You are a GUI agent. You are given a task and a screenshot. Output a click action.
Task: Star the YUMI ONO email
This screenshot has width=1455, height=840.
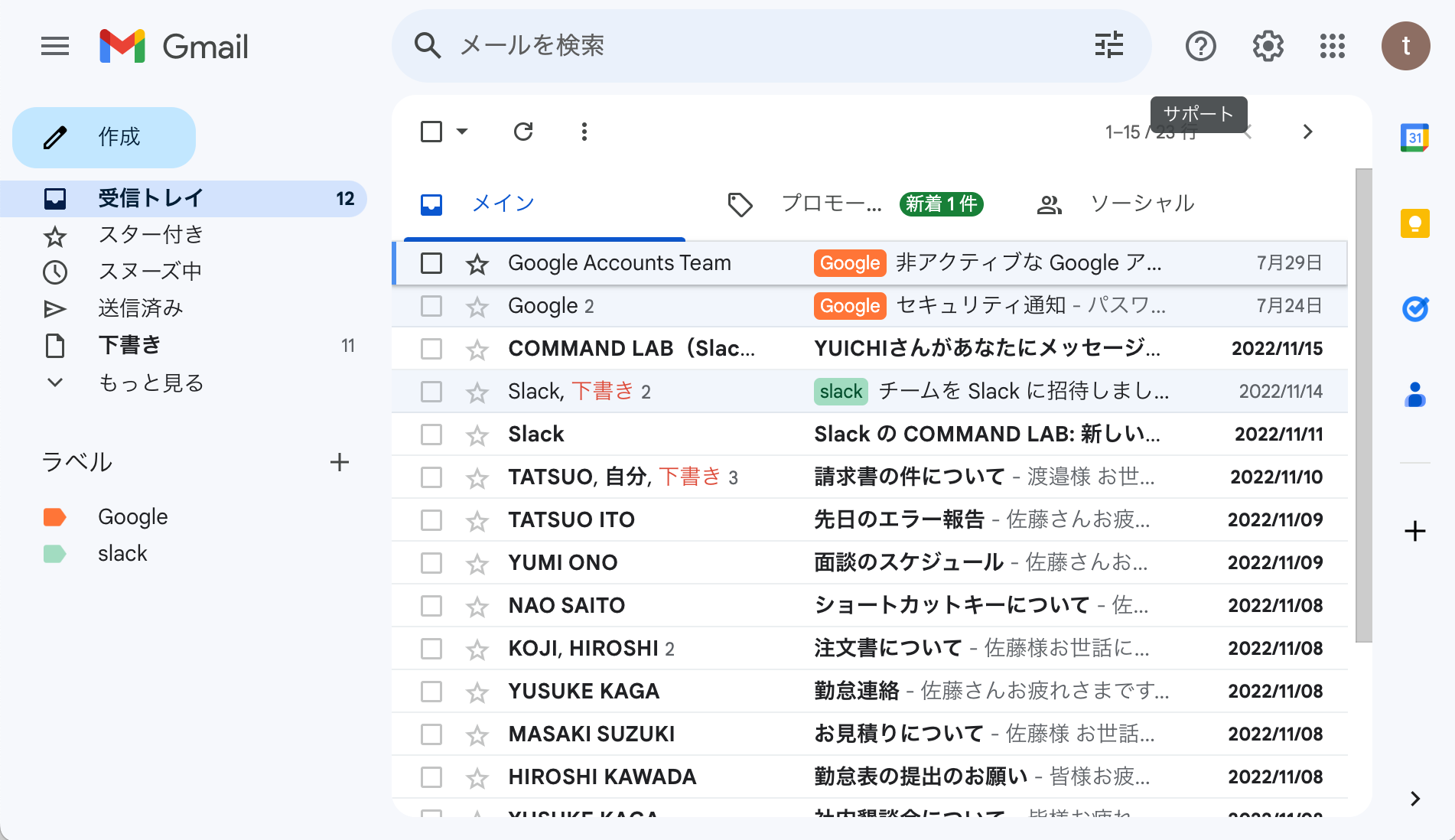point(477,564)
